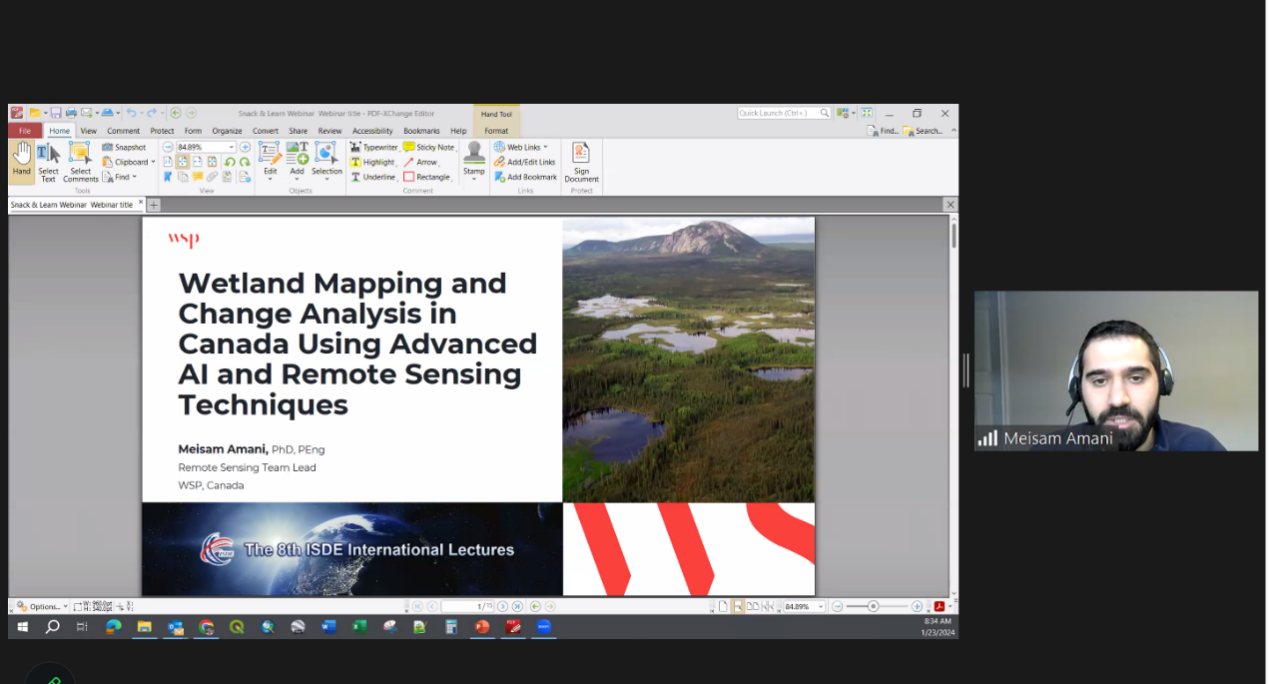Click the Open folder icon in quick access toolbar
1269x684 pixels.
34,113
